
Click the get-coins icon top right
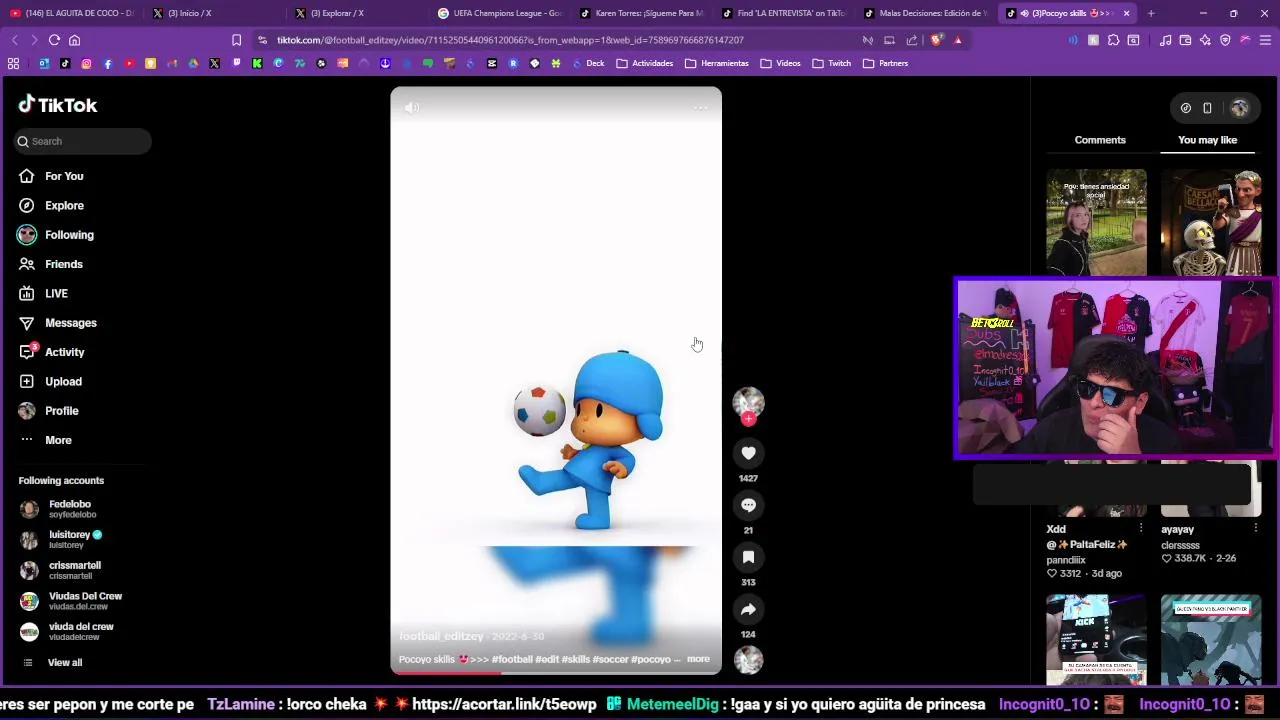point(1186,108)
